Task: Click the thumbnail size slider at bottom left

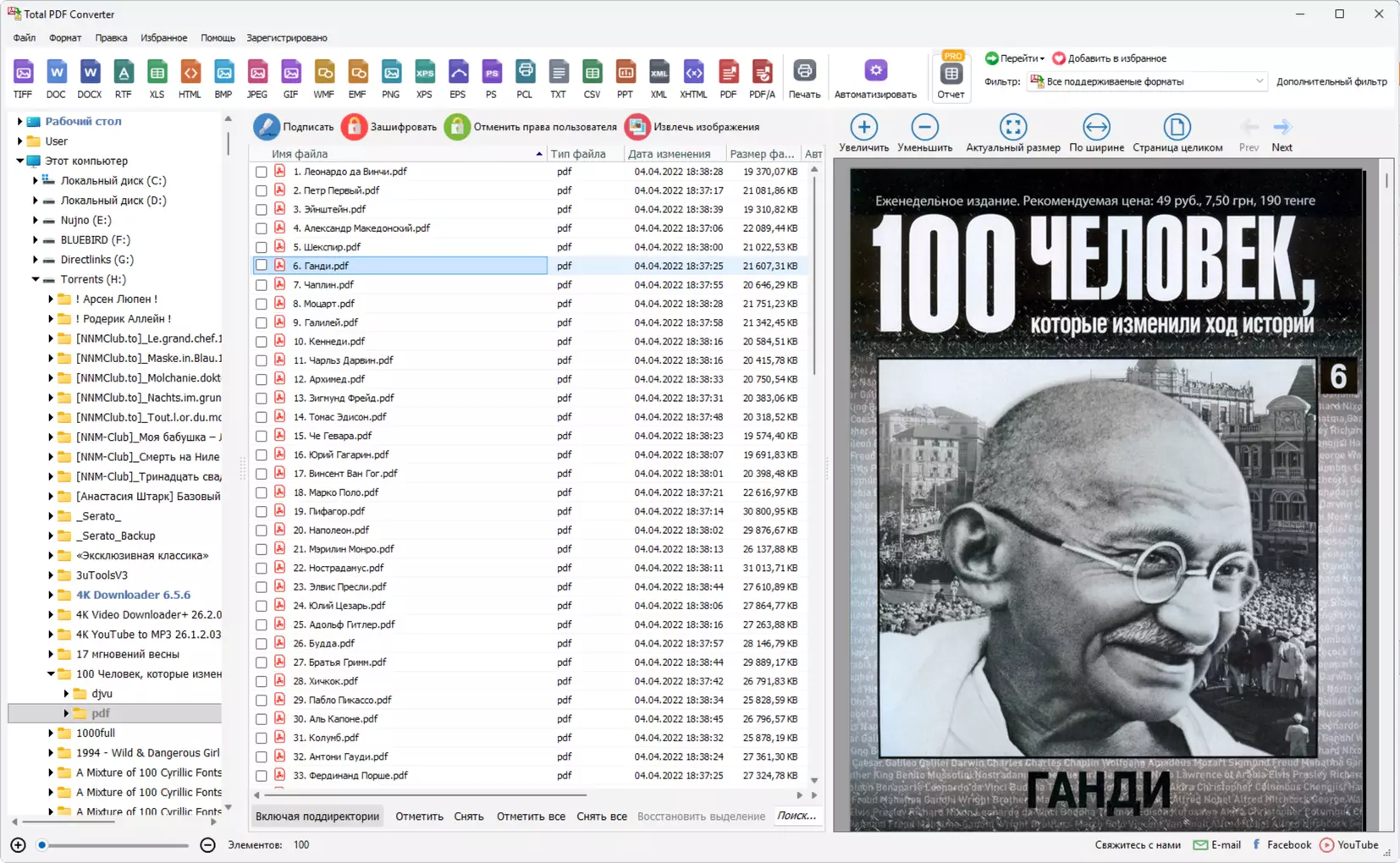Action: (x=113, y=845)
